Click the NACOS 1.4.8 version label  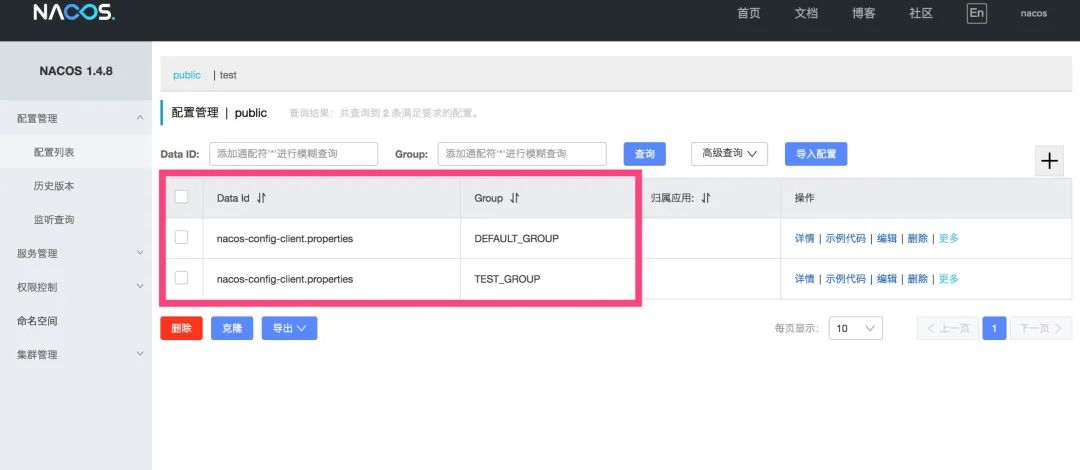[x=76, y=70]
